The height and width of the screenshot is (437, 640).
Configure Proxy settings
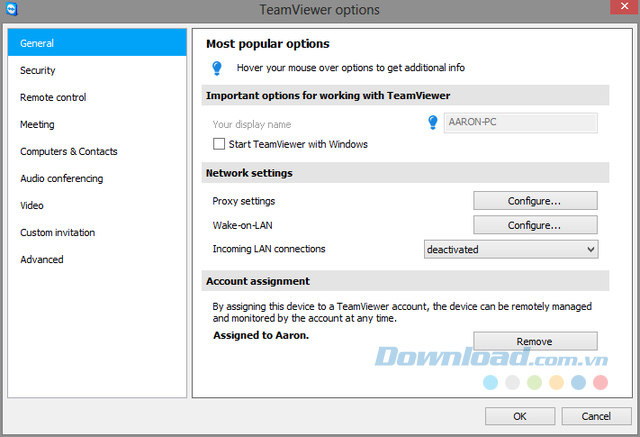coord(535,201)
